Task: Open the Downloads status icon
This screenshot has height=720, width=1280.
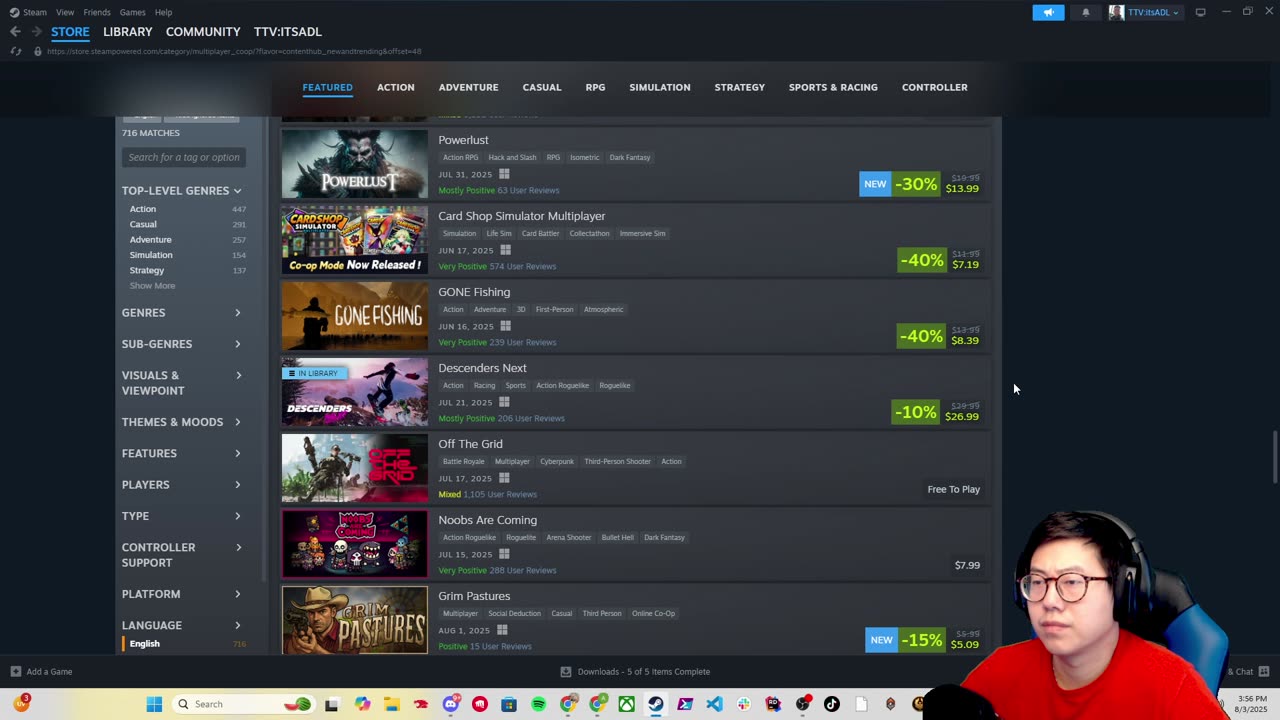Action: click(565, 672)
